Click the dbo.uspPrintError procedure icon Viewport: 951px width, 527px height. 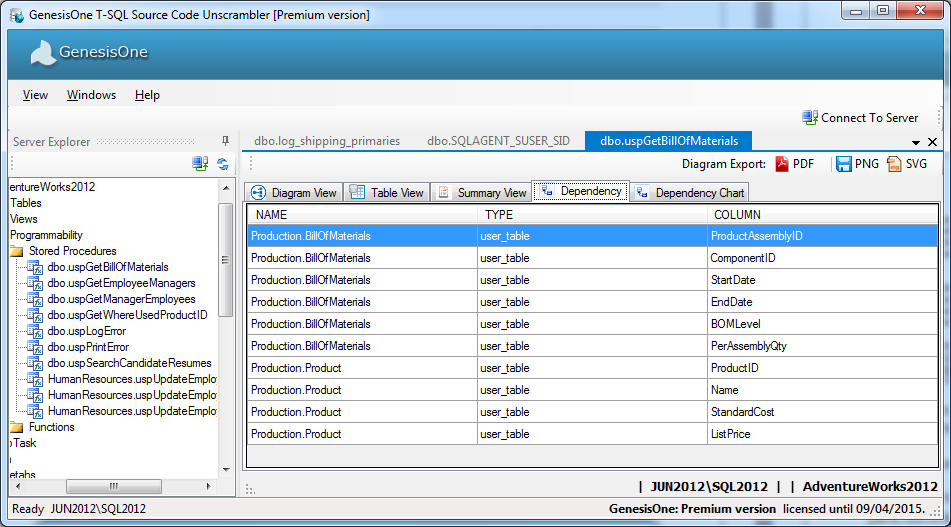pyautogui.click(x=35, y=347)
